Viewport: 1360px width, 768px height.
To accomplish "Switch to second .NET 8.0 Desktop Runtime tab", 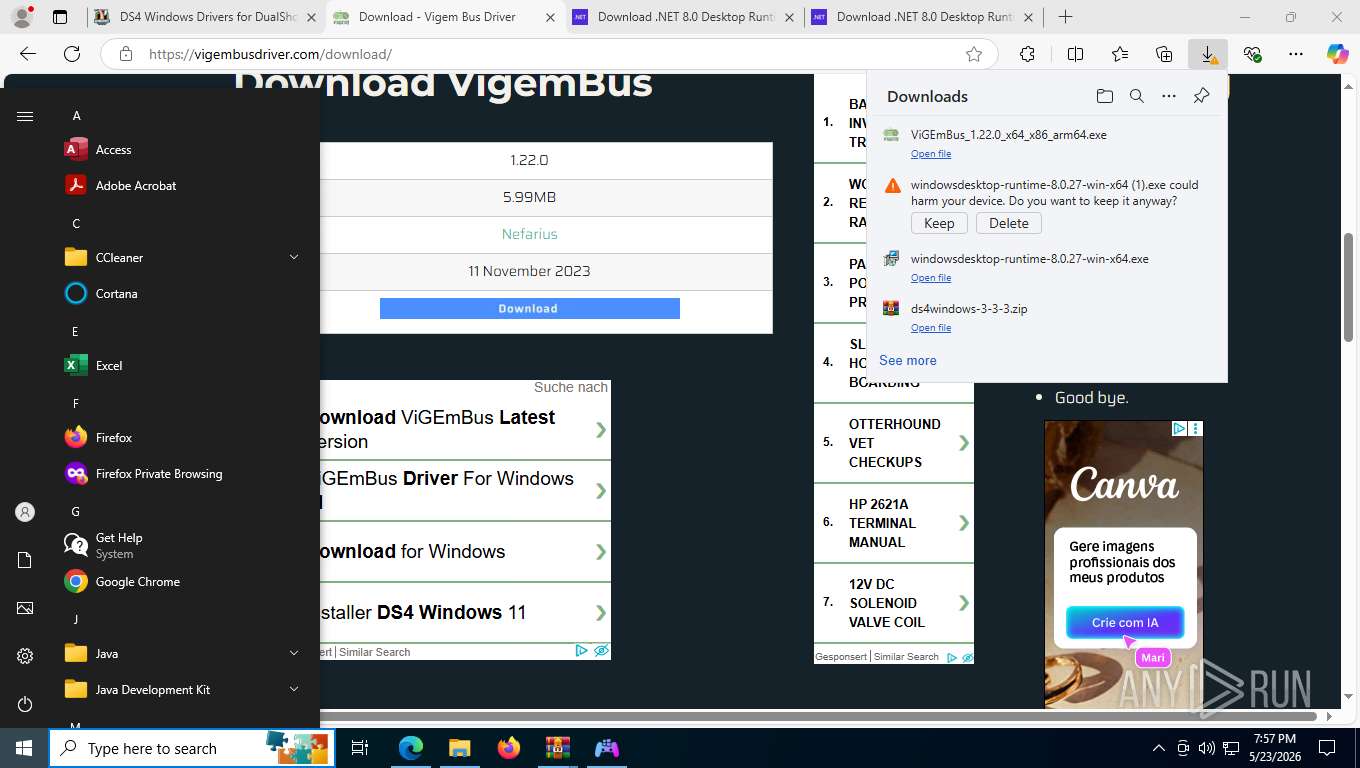I will [x=923, y=17].
